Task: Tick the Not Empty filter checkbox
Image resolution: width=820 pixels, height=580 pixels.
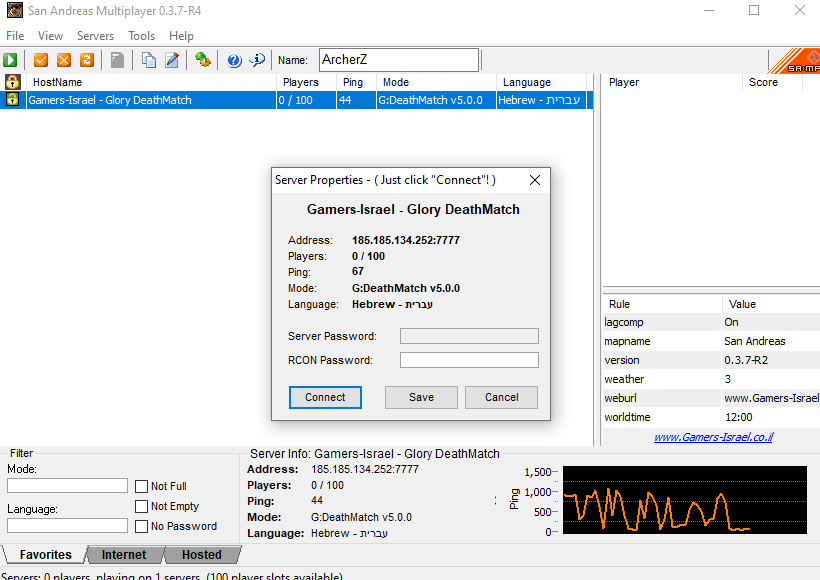Action: (x=141, y=506)
